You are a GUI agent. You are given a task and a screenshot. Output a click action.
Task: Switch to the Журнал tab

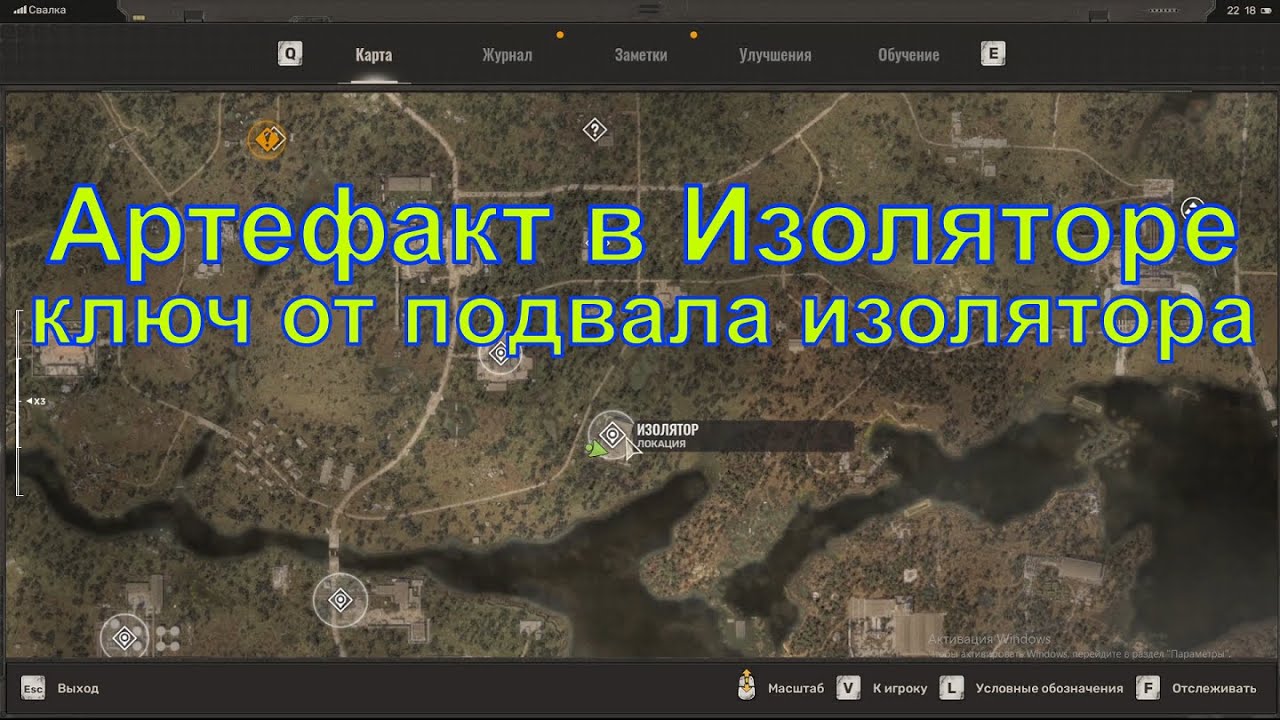click(507, 55)
